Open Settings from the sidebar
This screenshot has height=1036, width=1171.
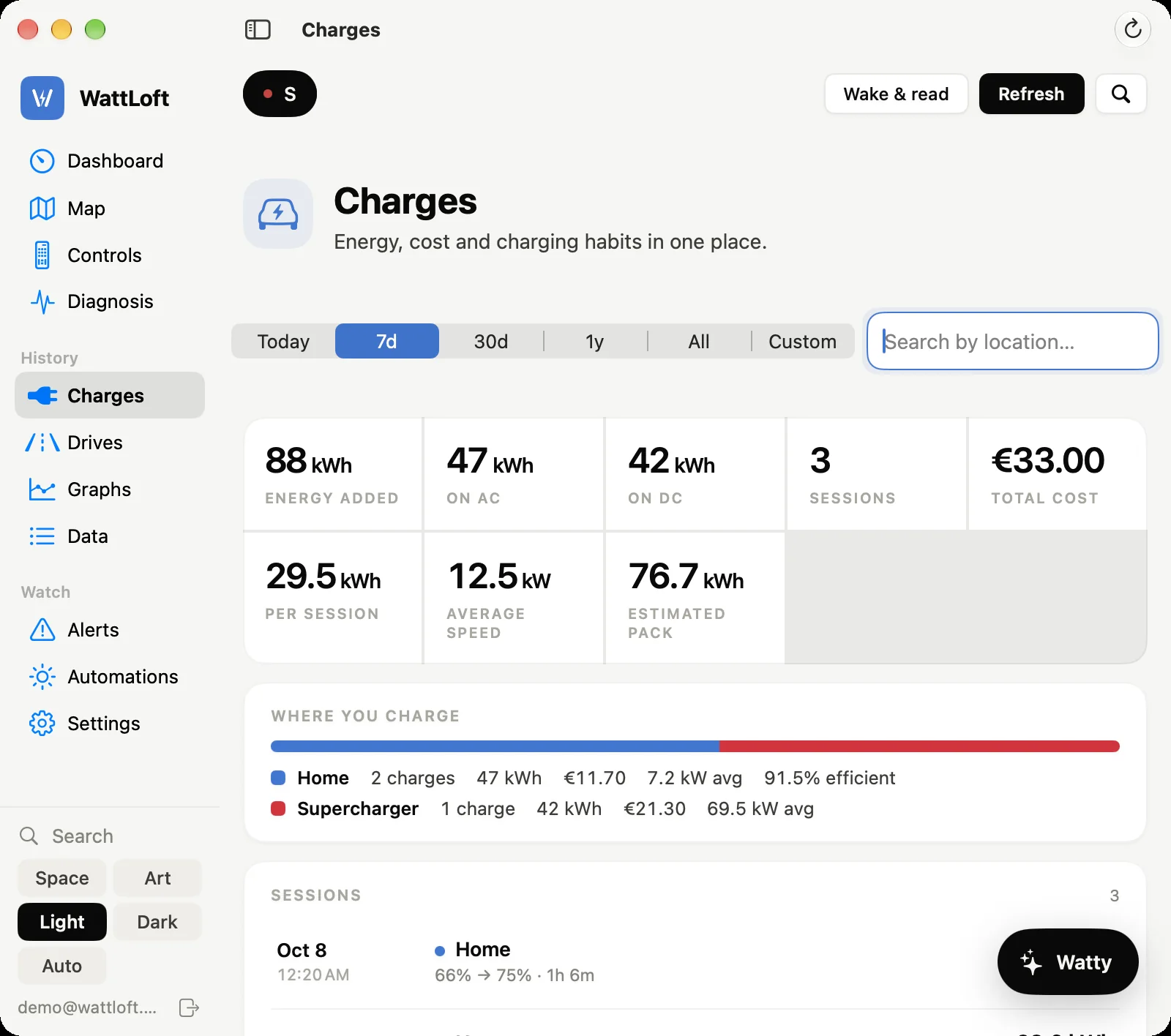point(110,724)
